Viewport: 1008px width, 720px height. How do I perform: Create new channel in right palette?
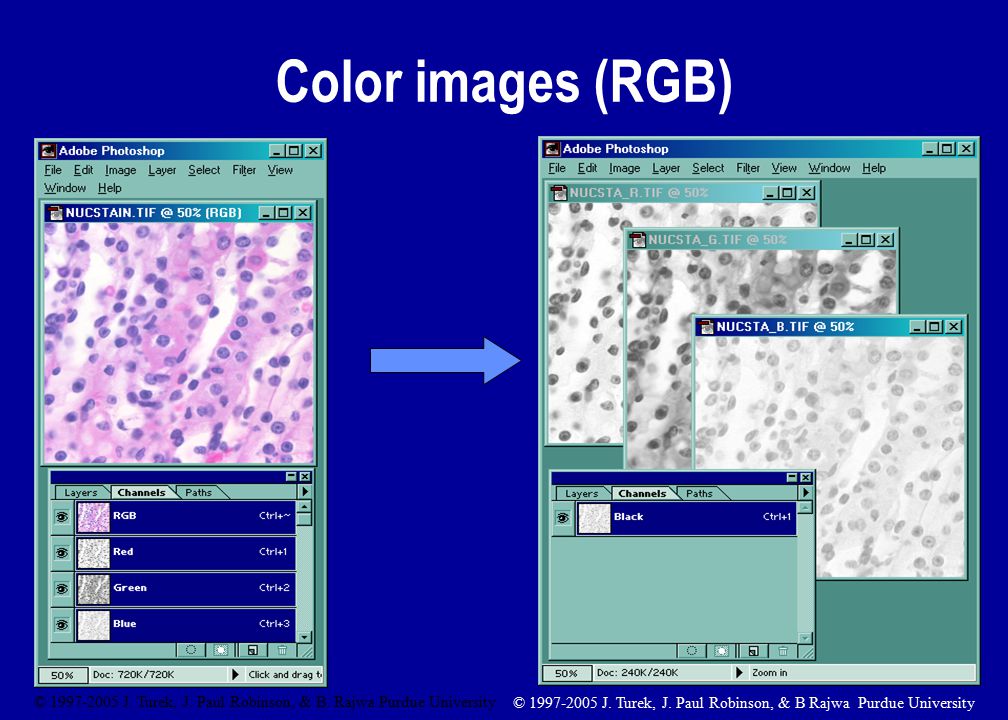coord(753,651)
